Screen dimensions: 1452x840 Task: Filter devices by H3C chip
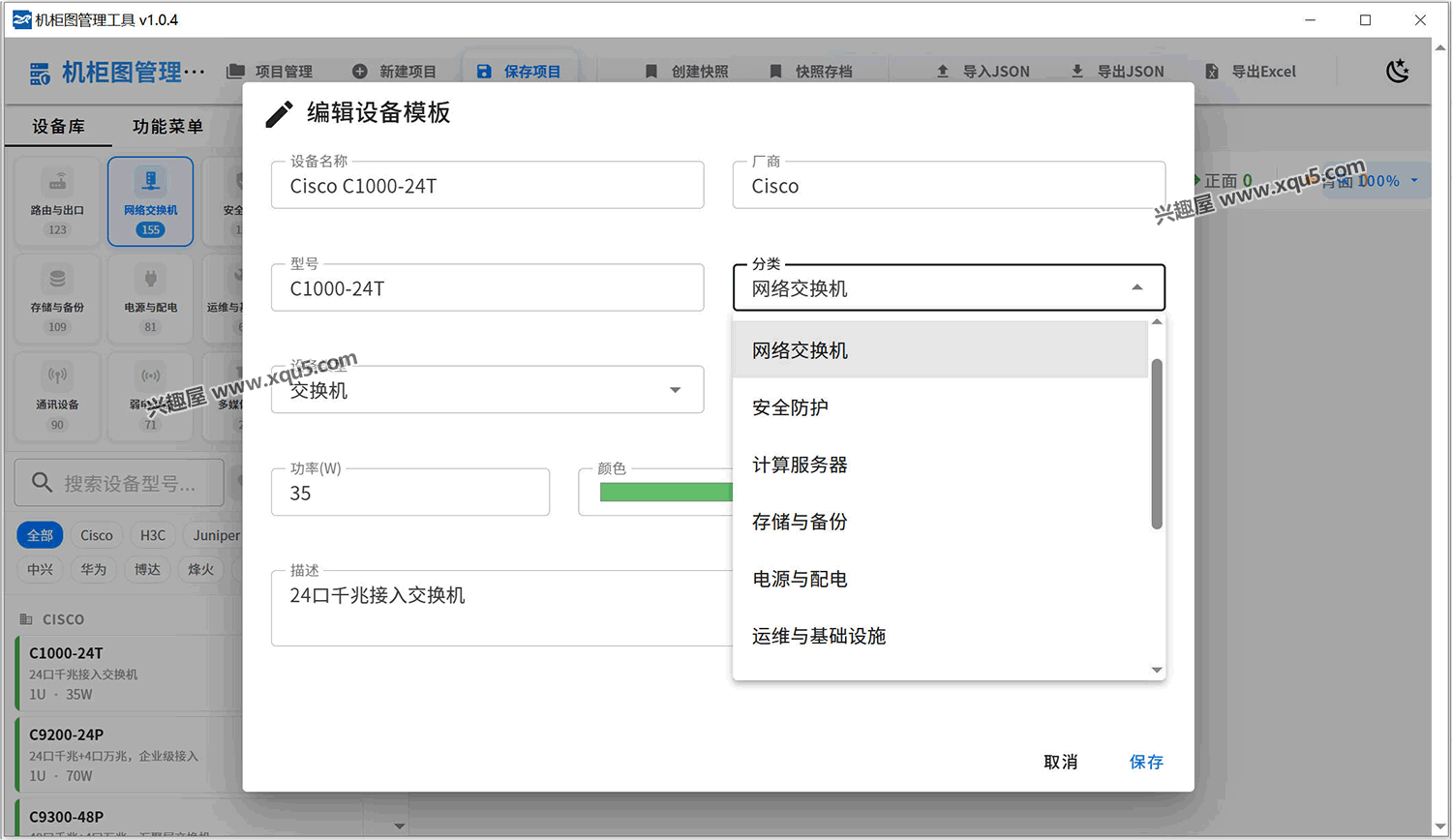152,535
